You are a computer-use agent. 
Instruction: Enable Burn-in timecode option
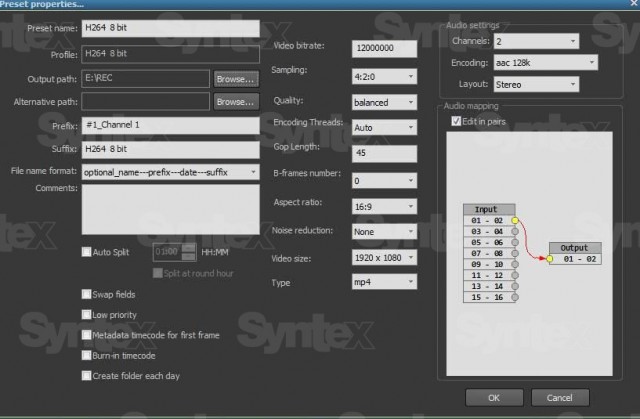[87, 355]
